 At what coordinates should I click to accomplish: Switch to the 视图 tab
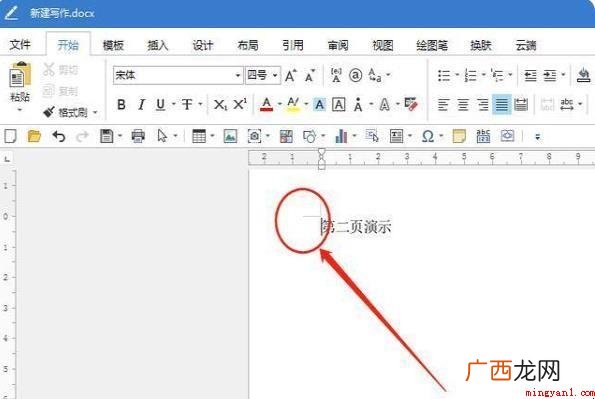click(x=382, y=45)
